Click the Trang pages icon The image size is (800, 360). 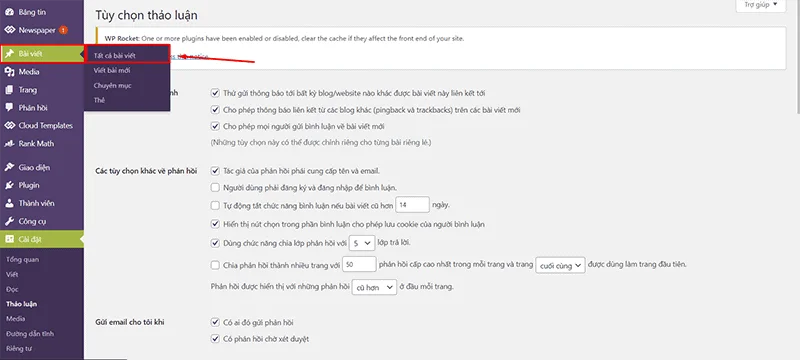coord(9,90)
